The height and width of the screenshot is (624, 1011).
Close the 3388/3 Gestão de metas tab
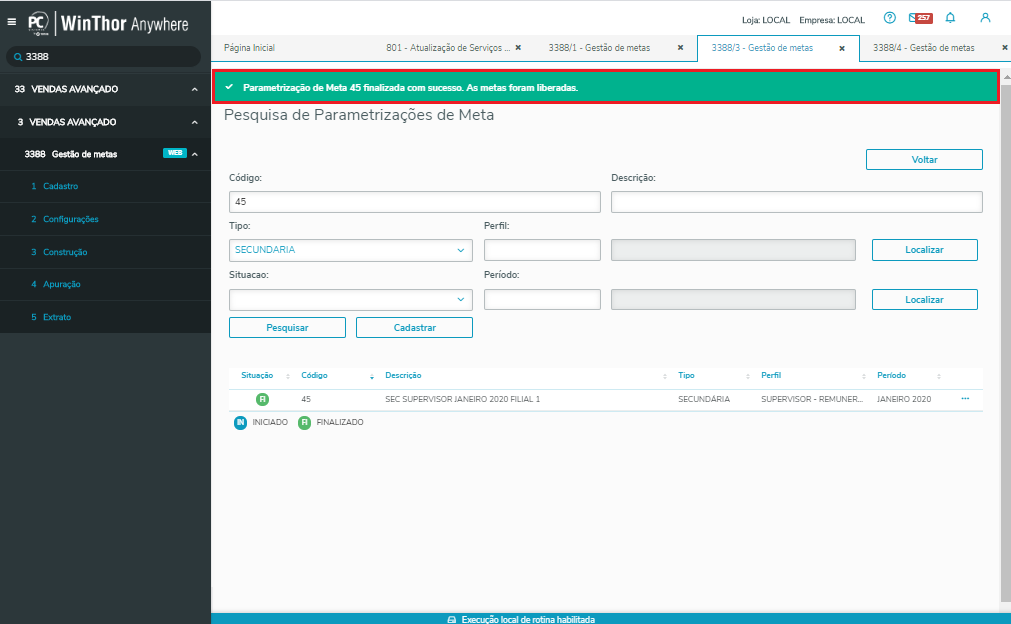click(841, 48)
